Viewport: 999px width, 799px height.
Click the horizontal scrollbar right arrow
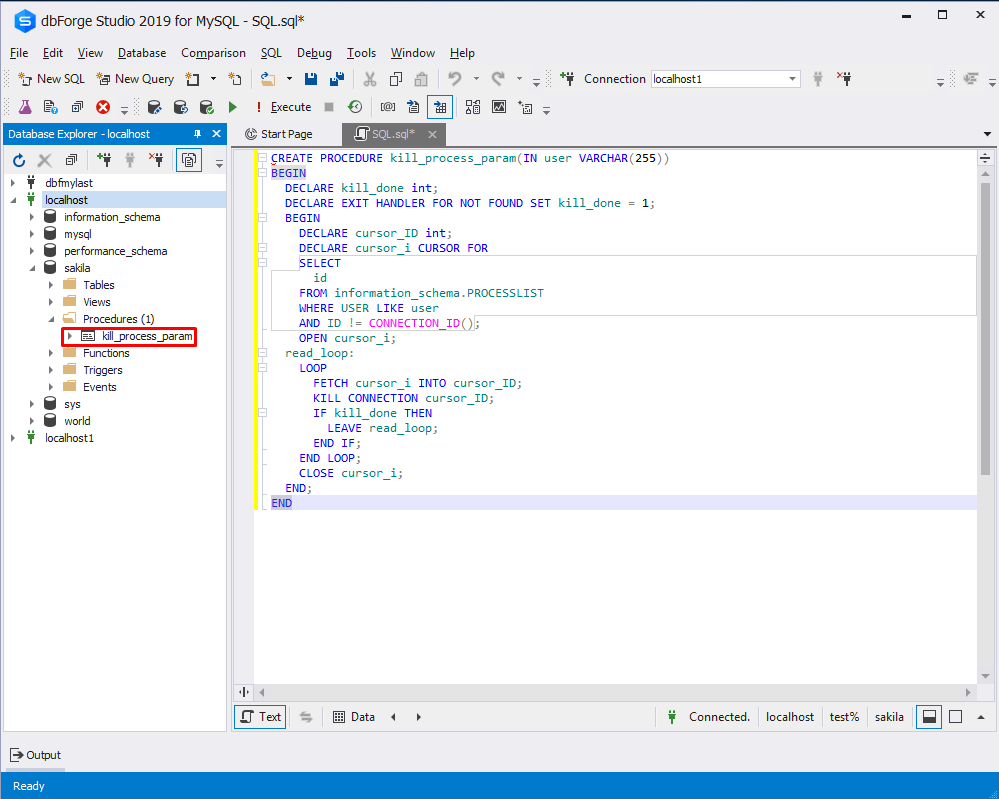tap(968, 692)
